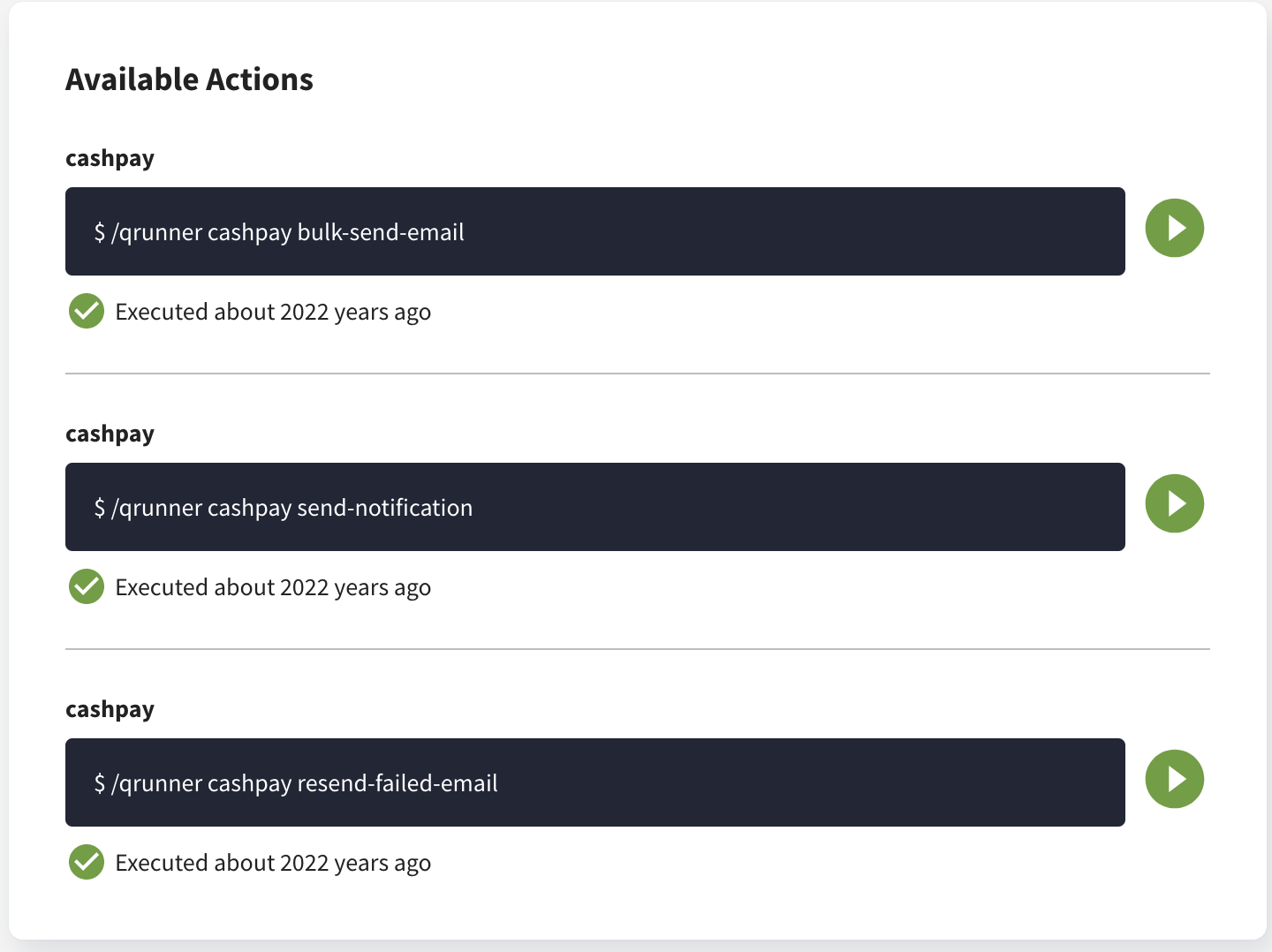This screenshot has width=1272, height=952.
Task: Click the divider line below the second action
Action: [638, 649]
